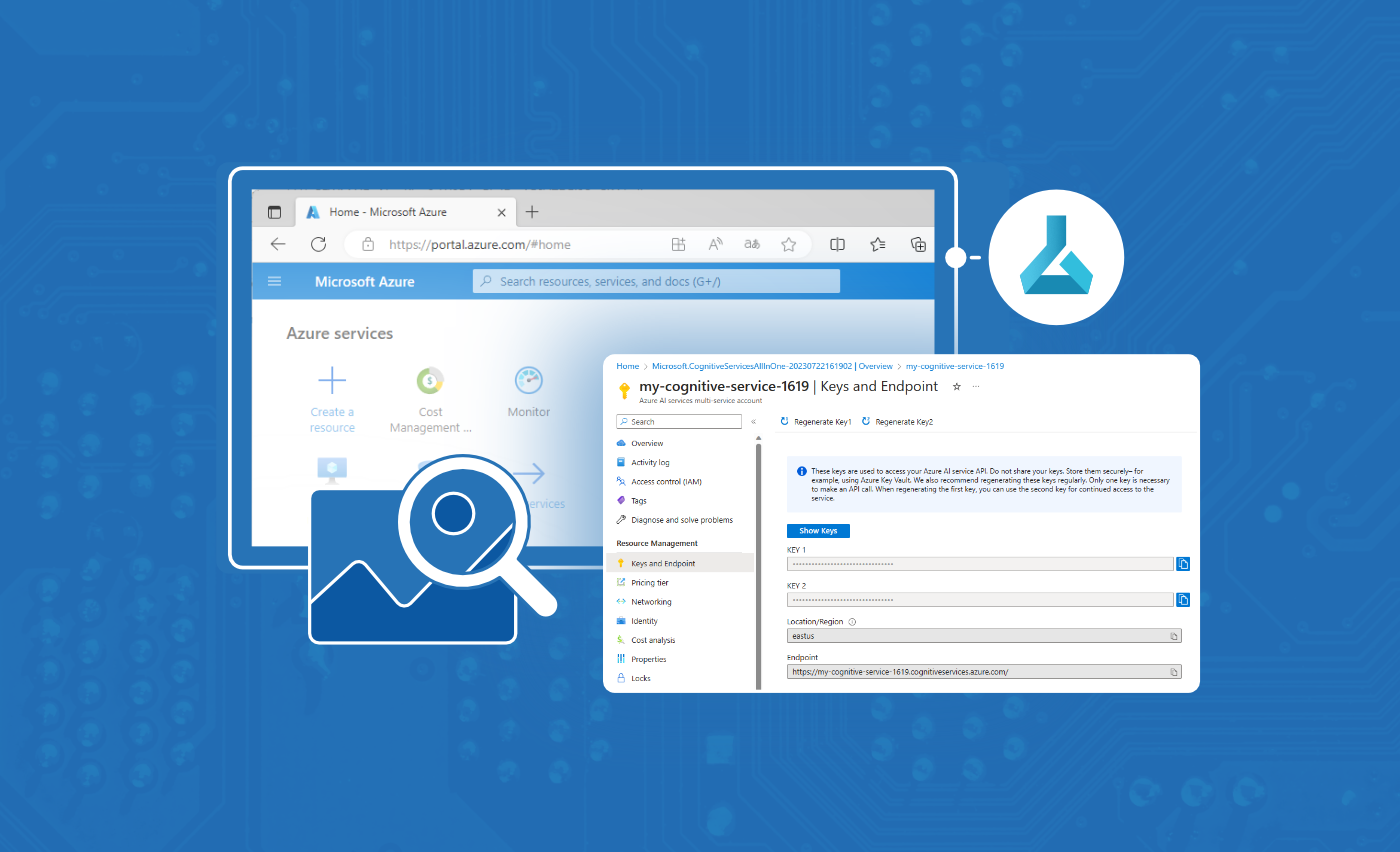The image size is (1400, 852).
Task: Copy KEY 2 to clipboard
Action: (1183, 600)
